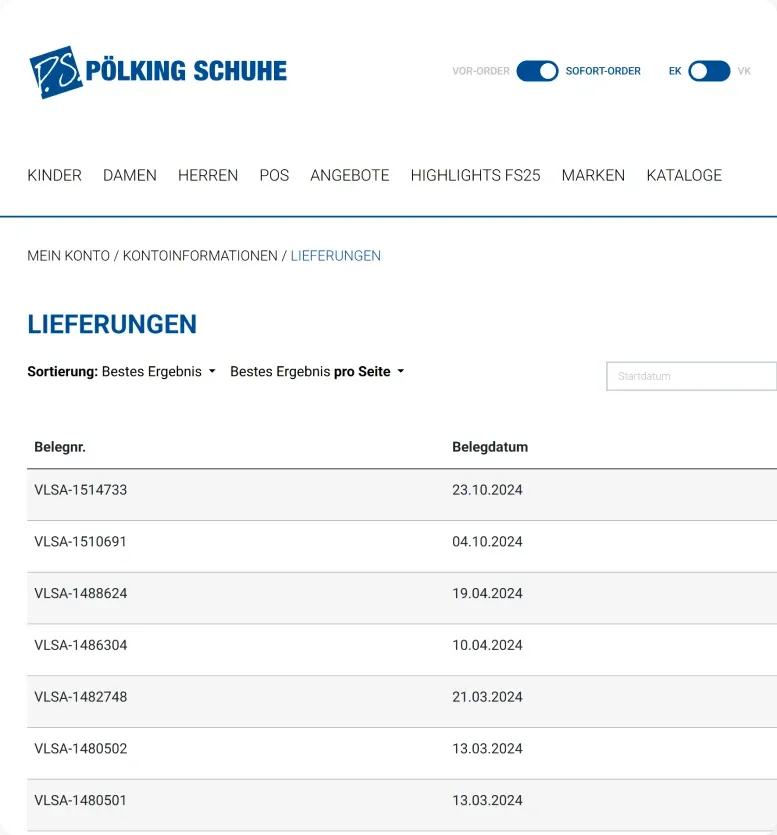
Task: Open Highlights FS25 in navigation
Action: tap(475, 175)
